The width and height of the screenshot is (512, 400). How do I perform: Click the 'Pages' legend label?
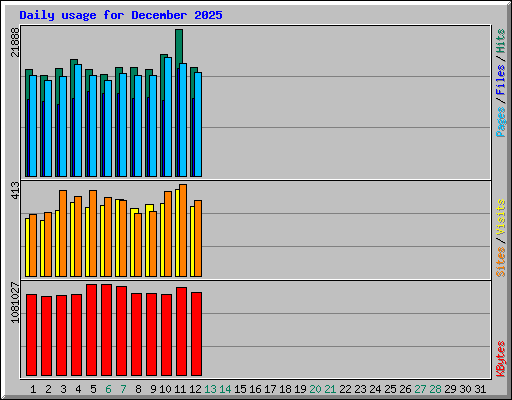[x=501, y=122]
